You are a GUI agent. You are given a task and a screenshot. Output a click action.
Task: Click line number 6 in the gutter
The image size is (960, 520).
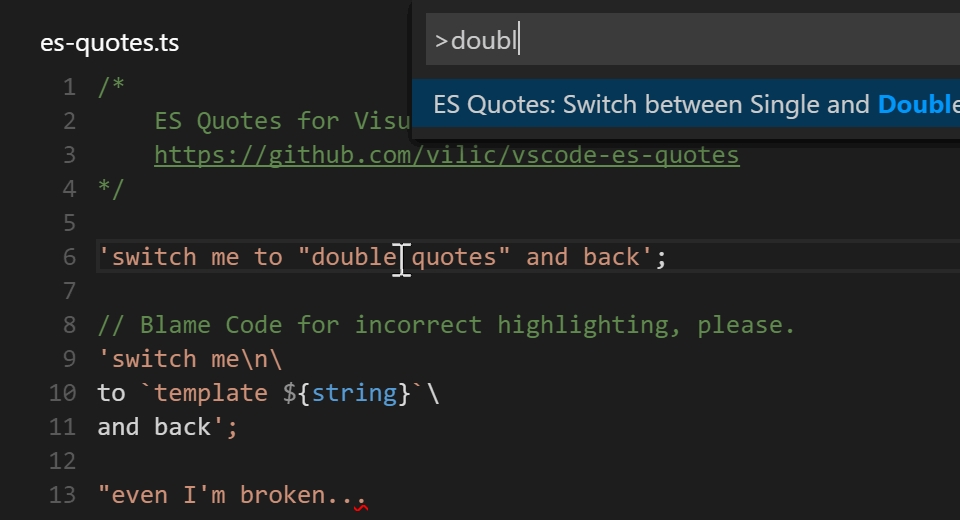tap(68, 257)
